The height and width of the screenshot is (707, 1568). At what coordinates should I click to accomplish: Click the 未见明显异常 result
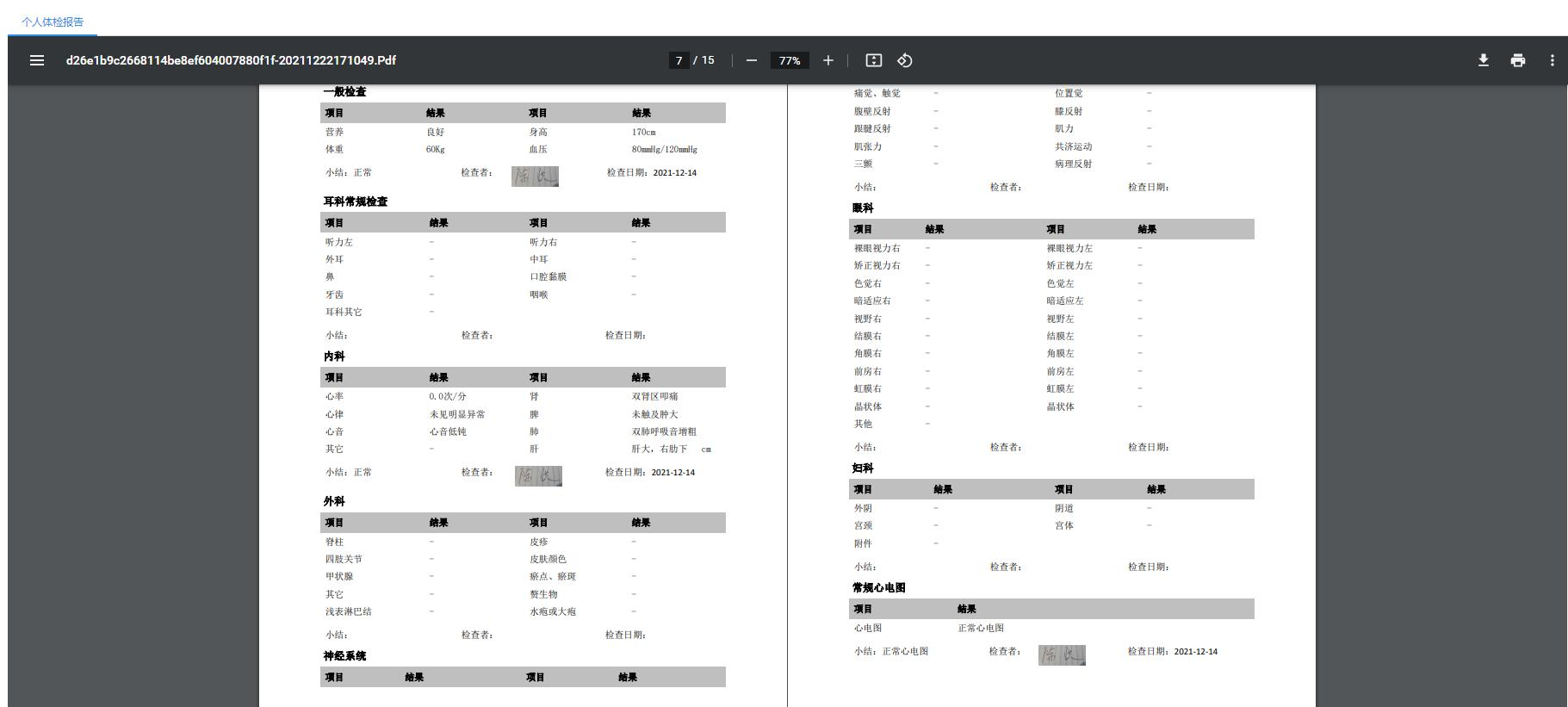click(457, 414)
